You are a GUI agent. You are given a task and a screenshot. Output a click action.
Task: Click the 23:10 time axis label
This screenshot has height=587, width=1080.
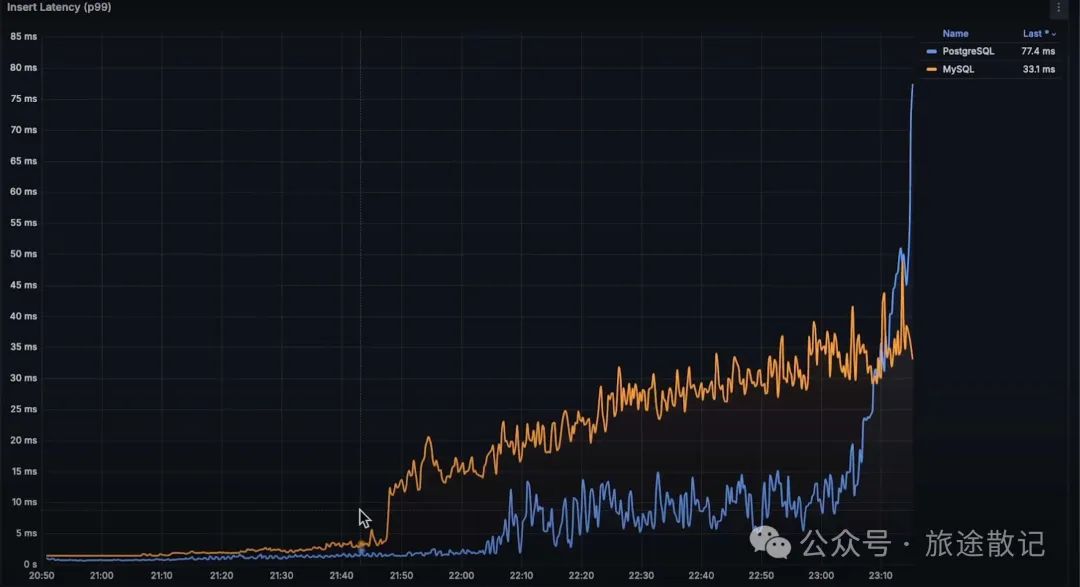[880, 575]
